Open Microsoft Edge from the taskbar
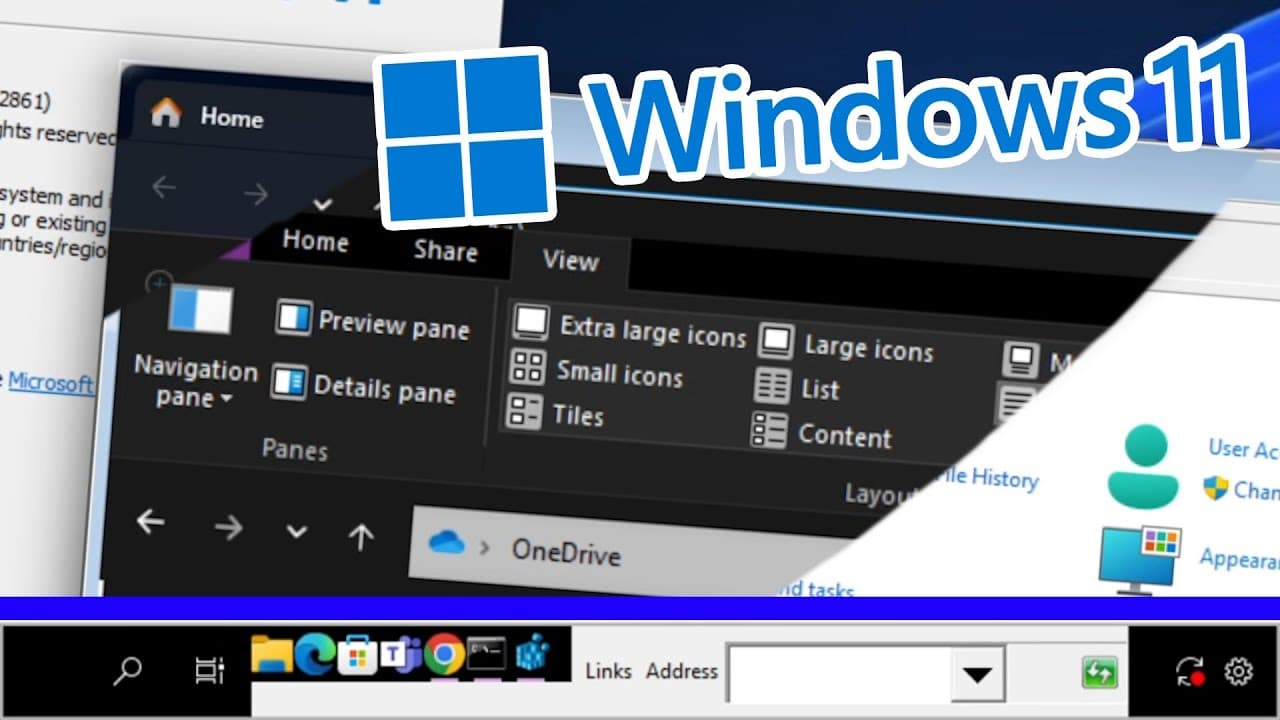 (x=314, y=655)
